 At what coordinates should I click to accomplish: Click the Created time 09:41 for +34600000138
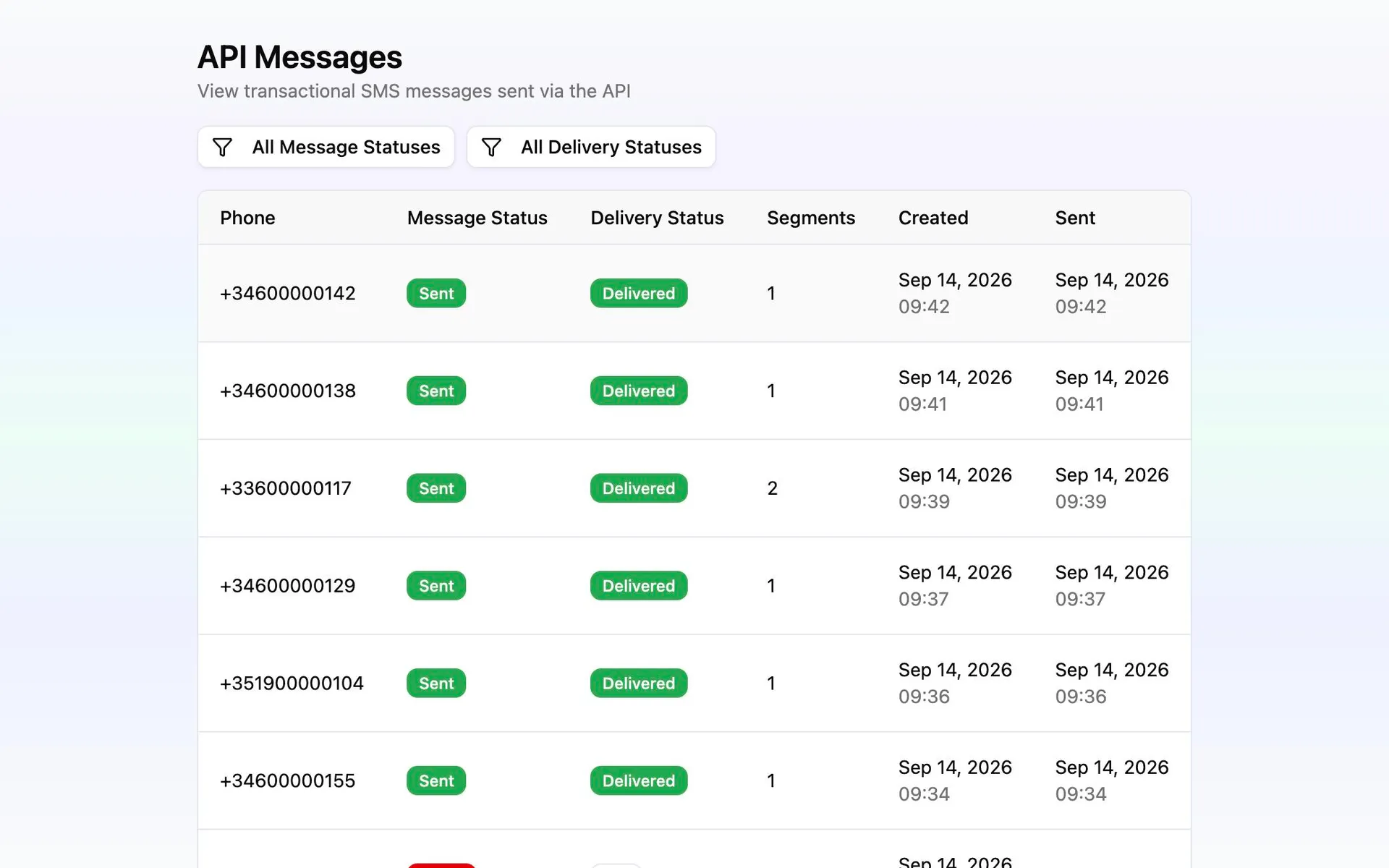click(922, 404)
